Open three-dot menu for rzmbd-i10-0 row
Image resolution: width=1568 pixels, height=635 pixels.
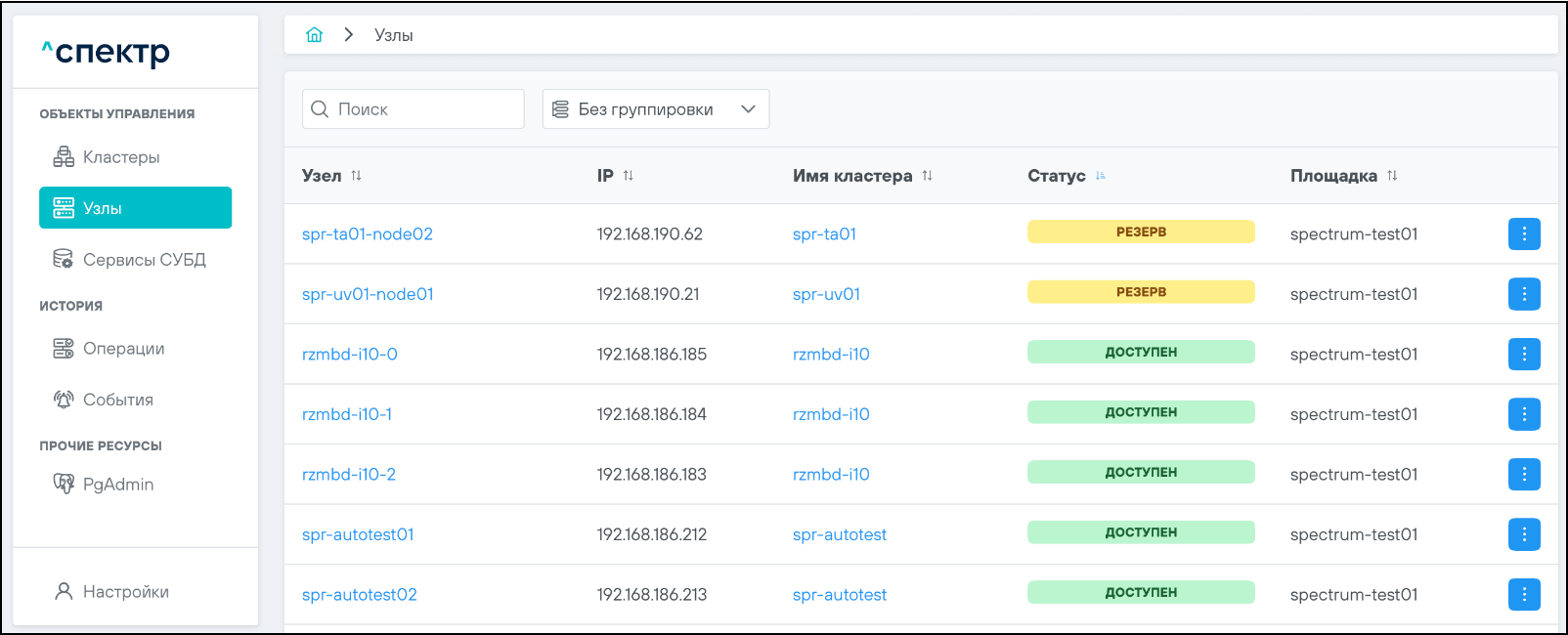pos(1523,355)
